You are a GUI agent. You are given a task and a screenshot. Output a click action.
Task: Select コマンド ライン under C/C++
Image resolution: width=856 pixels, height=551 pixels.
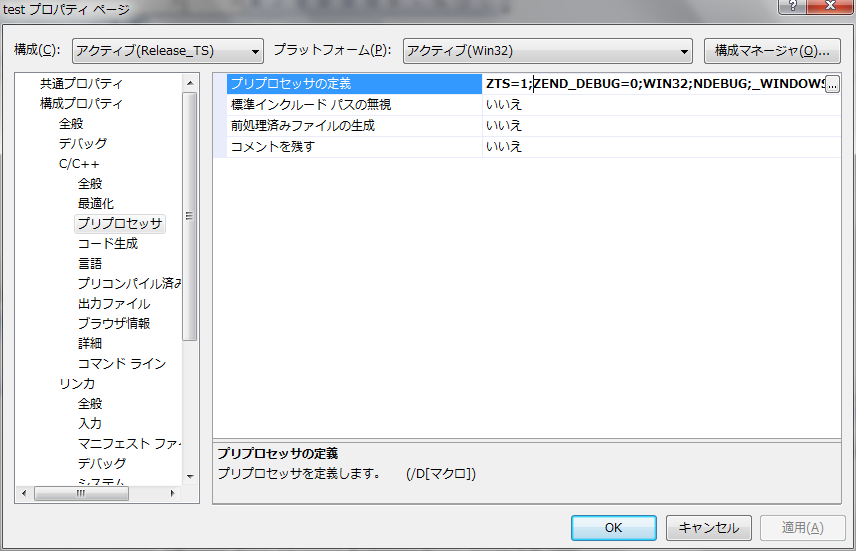tap(122, 363)
